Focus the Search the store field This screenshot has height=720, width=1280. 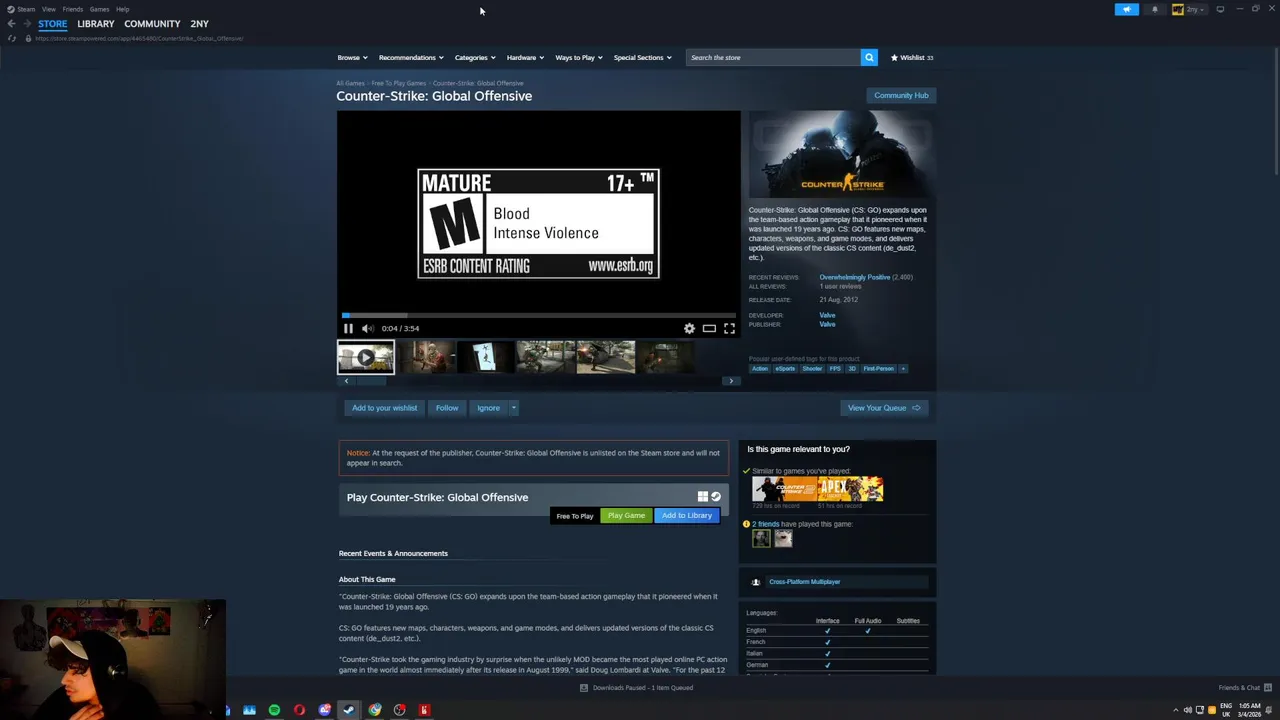tap(773, 57)
